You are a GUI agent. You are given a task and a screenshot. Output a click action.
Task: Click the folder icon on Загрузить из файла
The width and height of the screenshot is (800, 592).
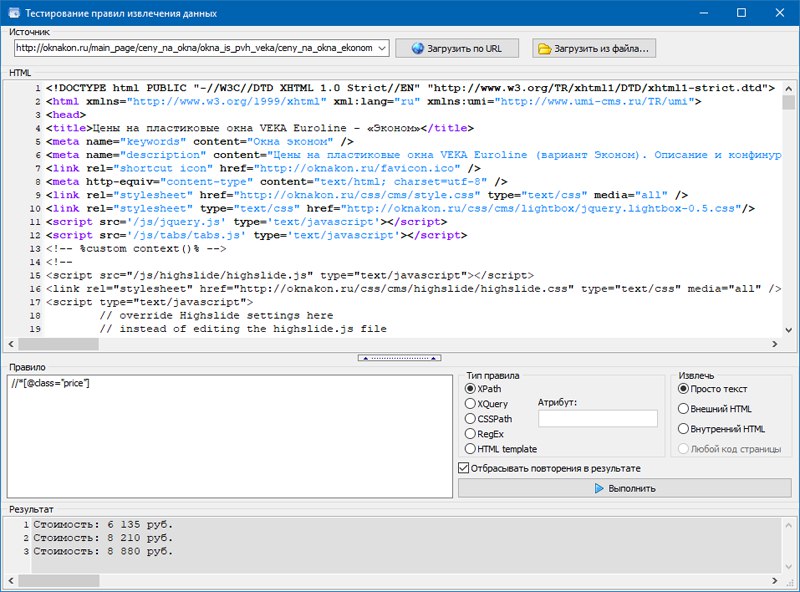point(545,48)
